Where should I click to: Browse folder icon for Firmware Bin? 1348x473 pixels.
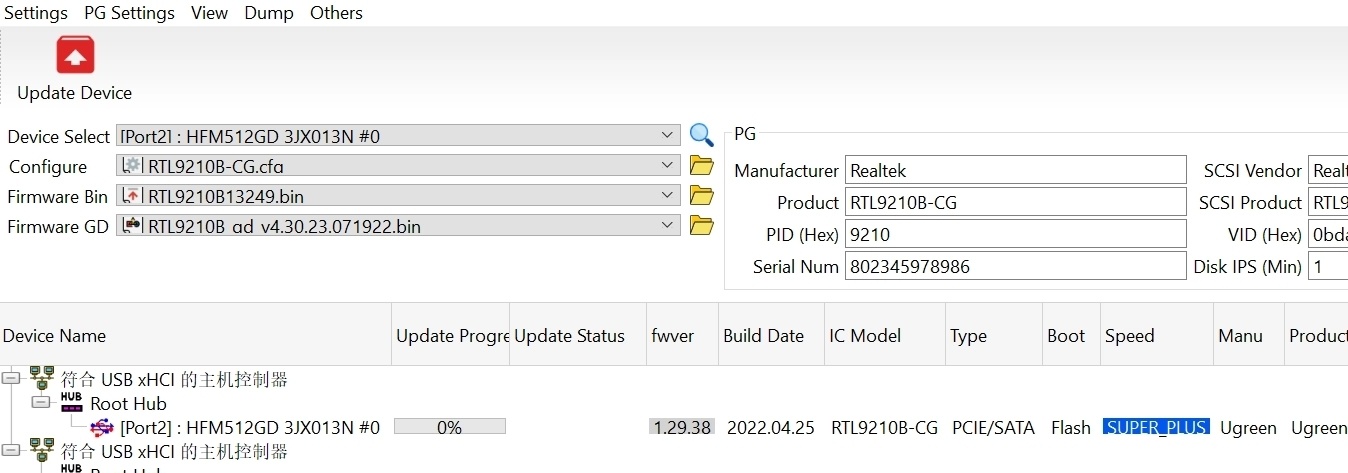click(702, 196)
